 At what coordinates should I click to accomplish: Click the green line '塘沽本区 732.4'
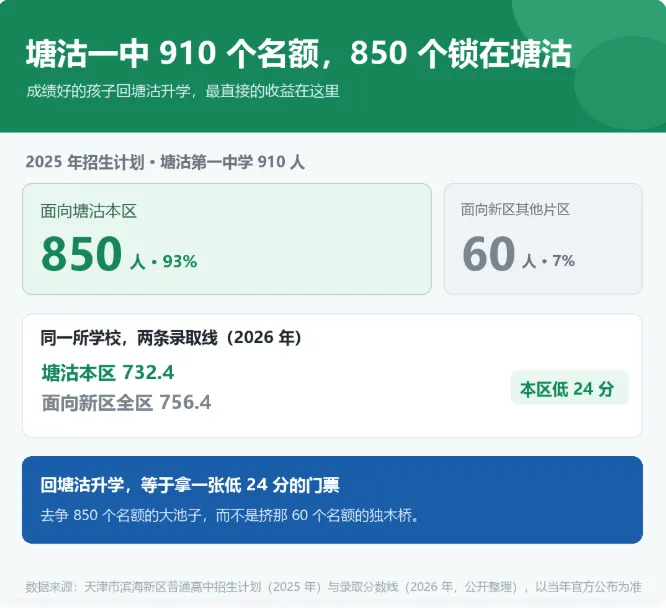coord(108,373)
